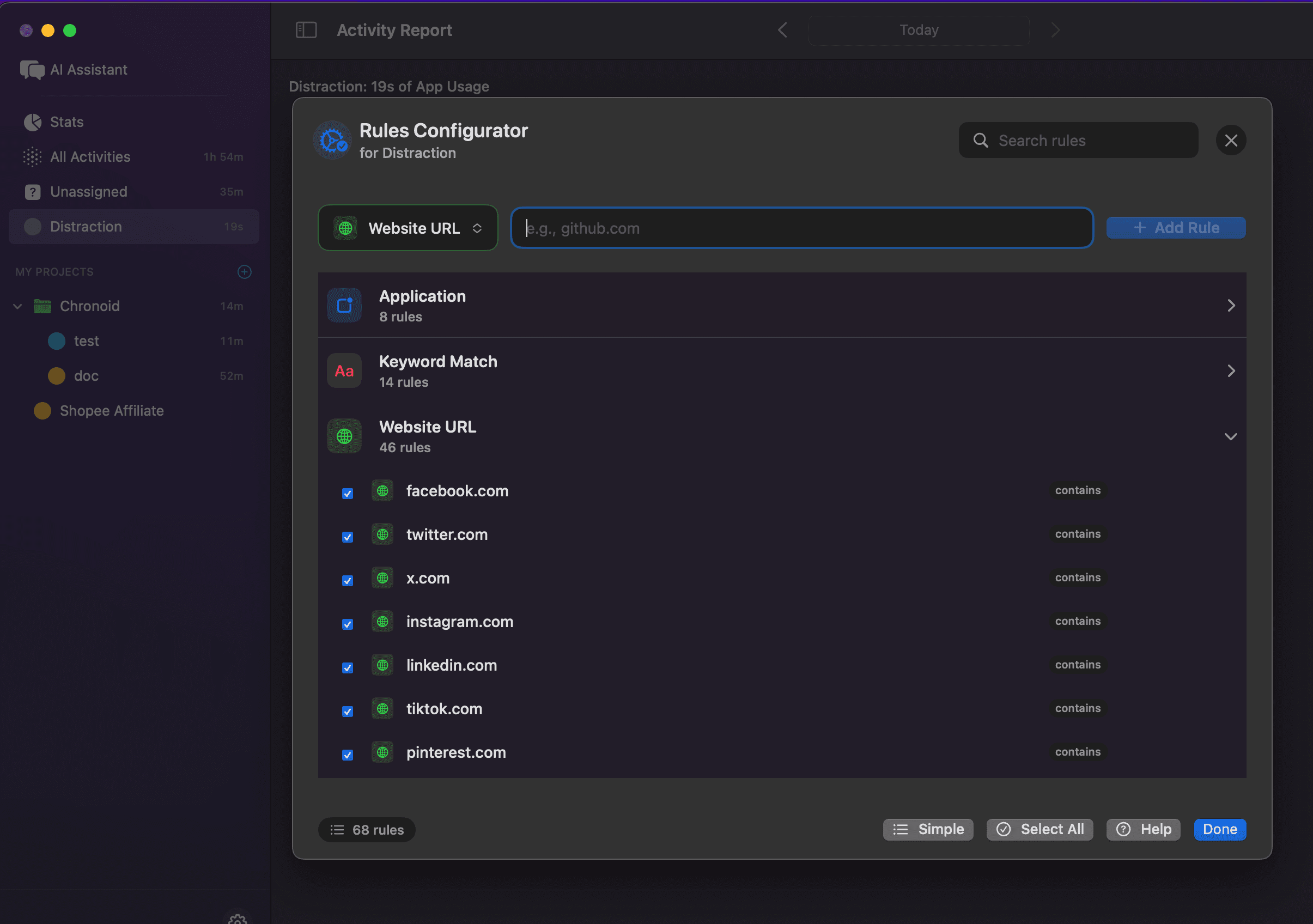The width and height of the screenshot is (1313, 924).
Task: Navigate to the previous day with back arrow
Action: 782,30
